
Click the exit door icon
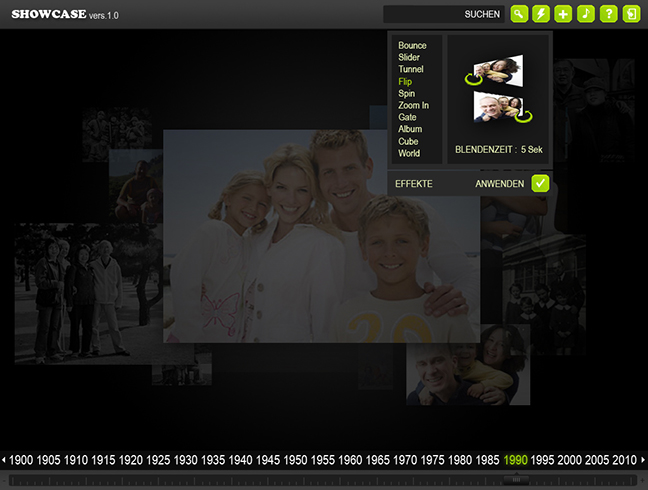(x=631, y=14)
